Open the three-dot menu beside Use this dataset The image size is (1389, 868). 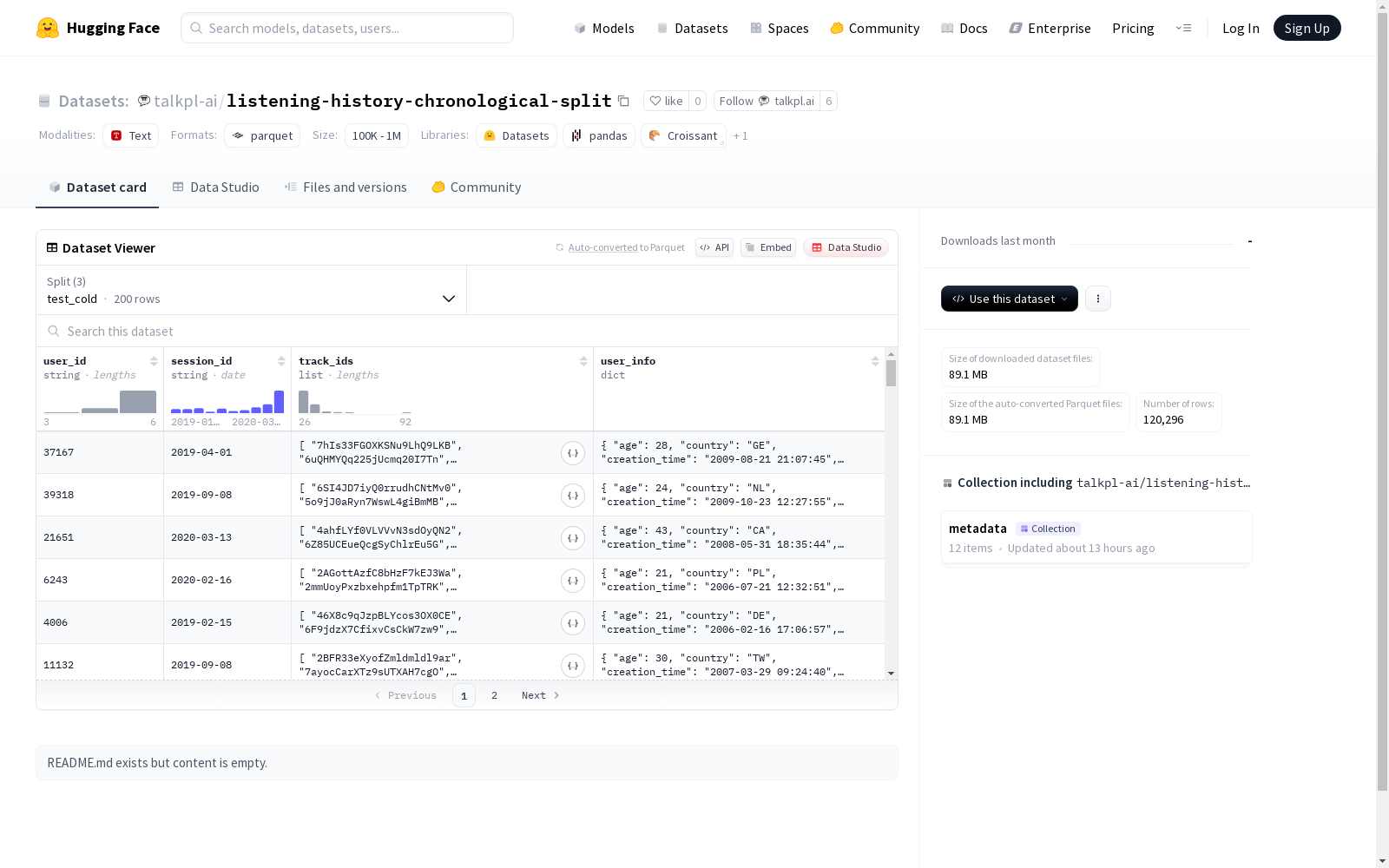1098,299
